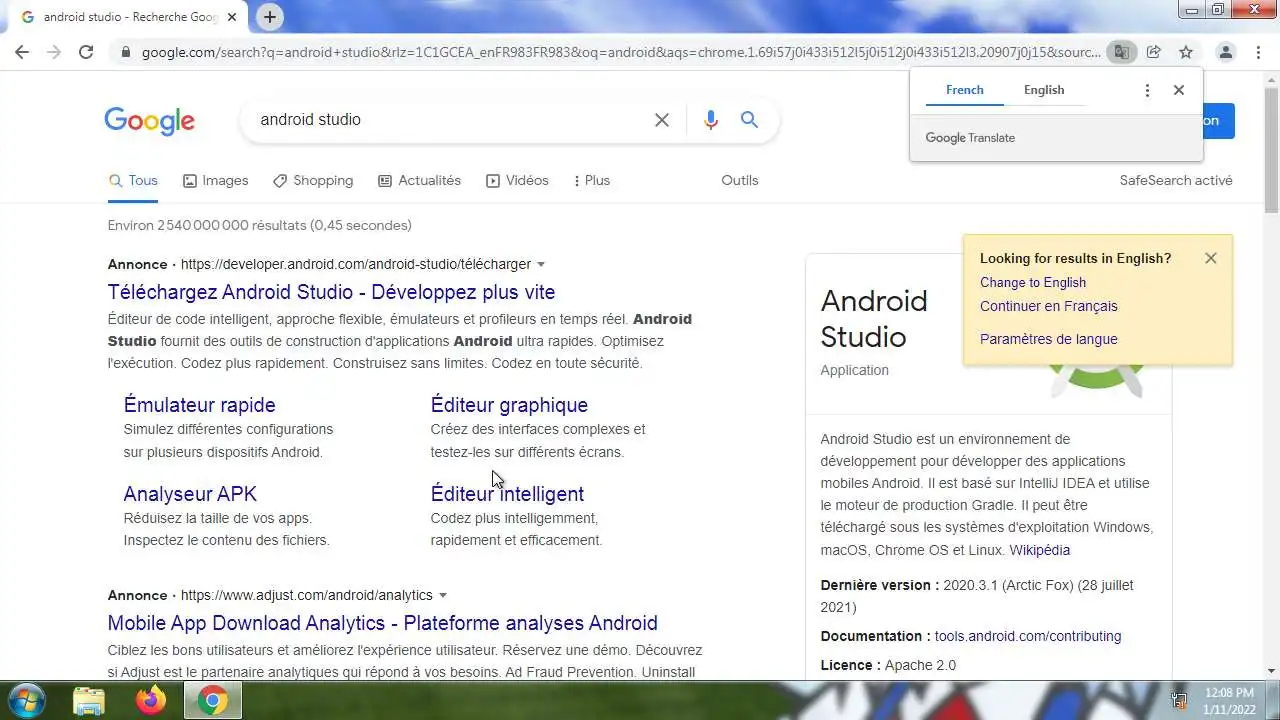View site security lock icon

[125, 52]
